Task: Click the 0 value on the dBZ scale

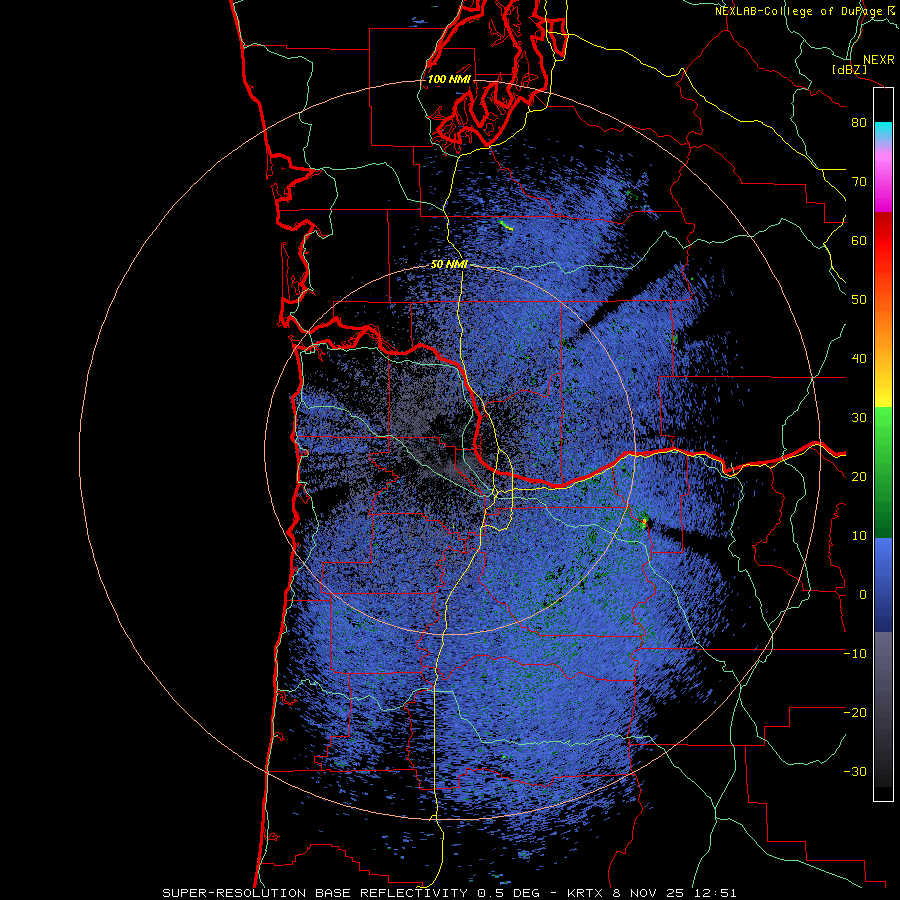Action: click(863, 595)
